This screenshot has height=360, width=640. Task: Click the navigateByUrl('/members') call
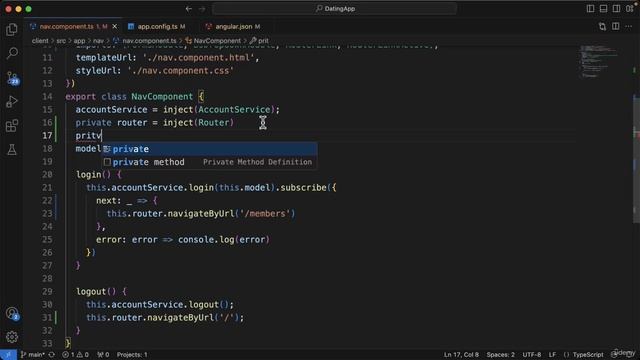point(231,214)
